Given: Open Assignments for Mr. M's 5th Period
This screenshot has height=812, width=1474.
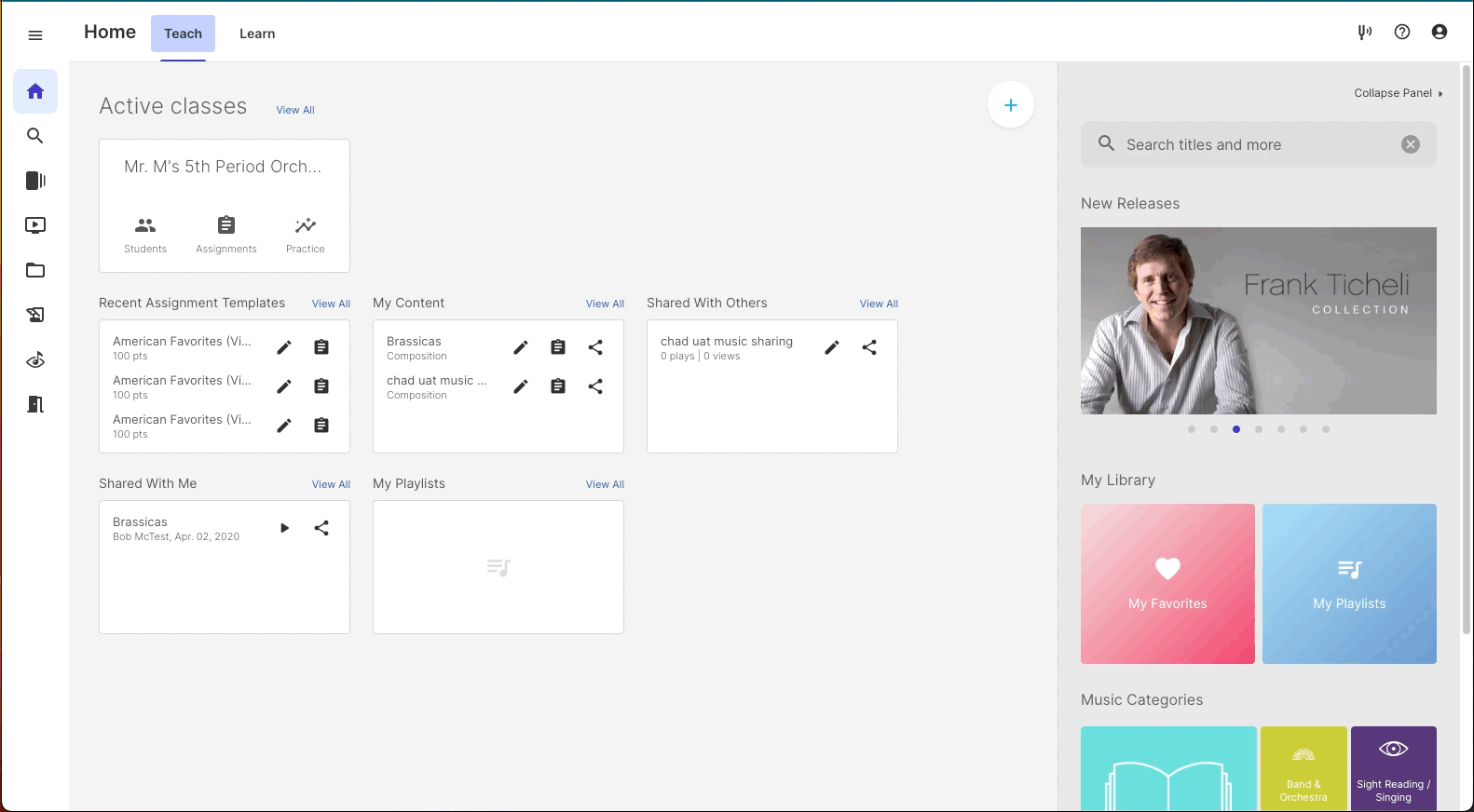Looking at the screenshot, I should click(x=226, y=235).
